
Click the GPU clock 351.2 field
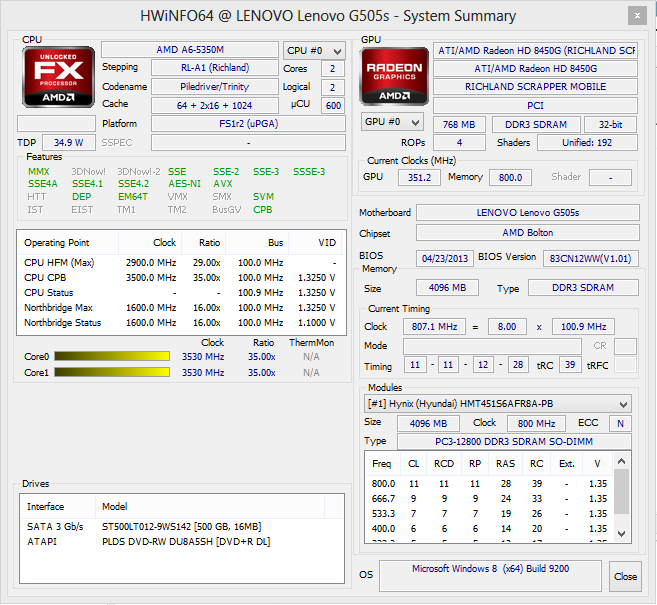(x=419, y=177)
